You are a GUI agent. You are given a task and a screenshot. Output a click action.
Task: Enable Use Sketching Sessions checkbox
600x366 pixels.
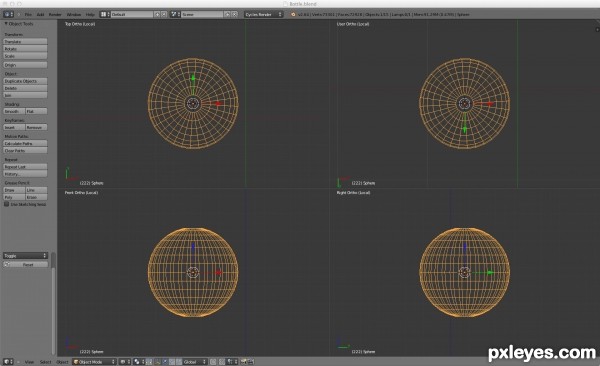[x=7, y=204]
